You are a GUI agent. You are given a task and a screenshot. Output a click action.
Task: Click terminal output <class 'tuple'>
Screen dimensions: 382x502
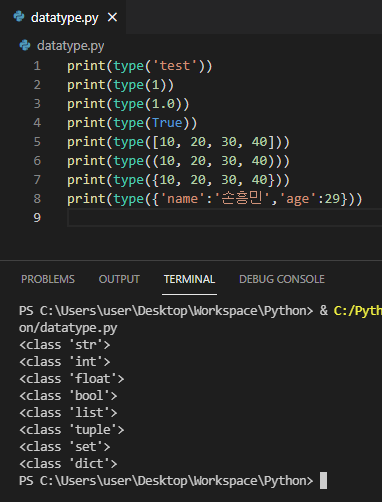[x=72, y=430]
